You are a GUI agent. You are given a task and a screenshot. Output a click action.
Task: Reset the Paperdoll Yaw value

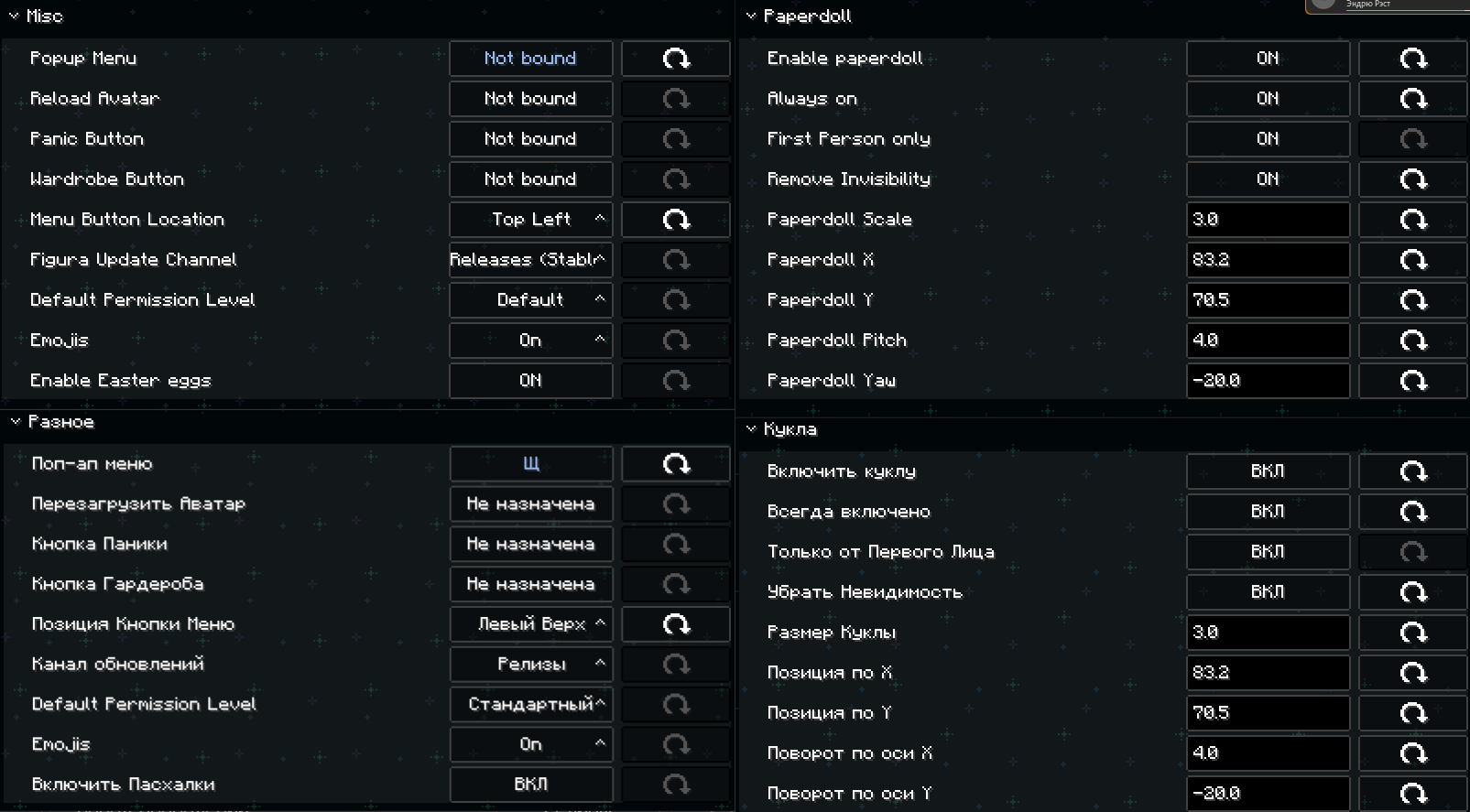1413,381
